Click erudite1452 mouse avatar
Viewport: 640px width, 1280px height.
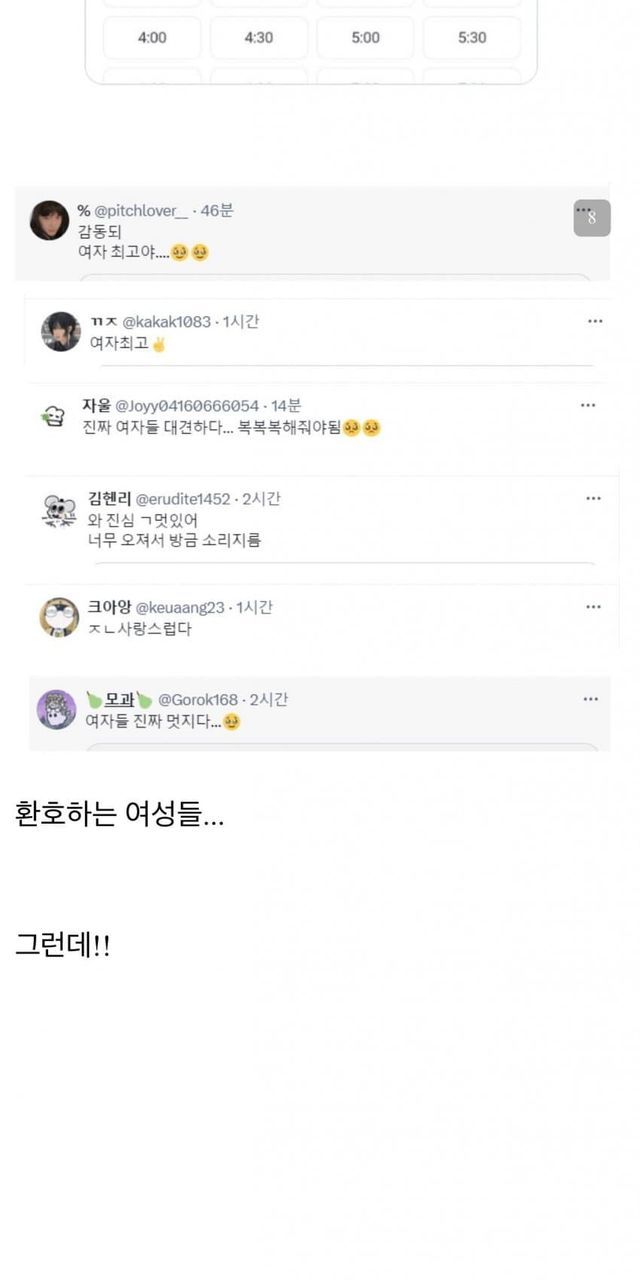click(60, 510)
